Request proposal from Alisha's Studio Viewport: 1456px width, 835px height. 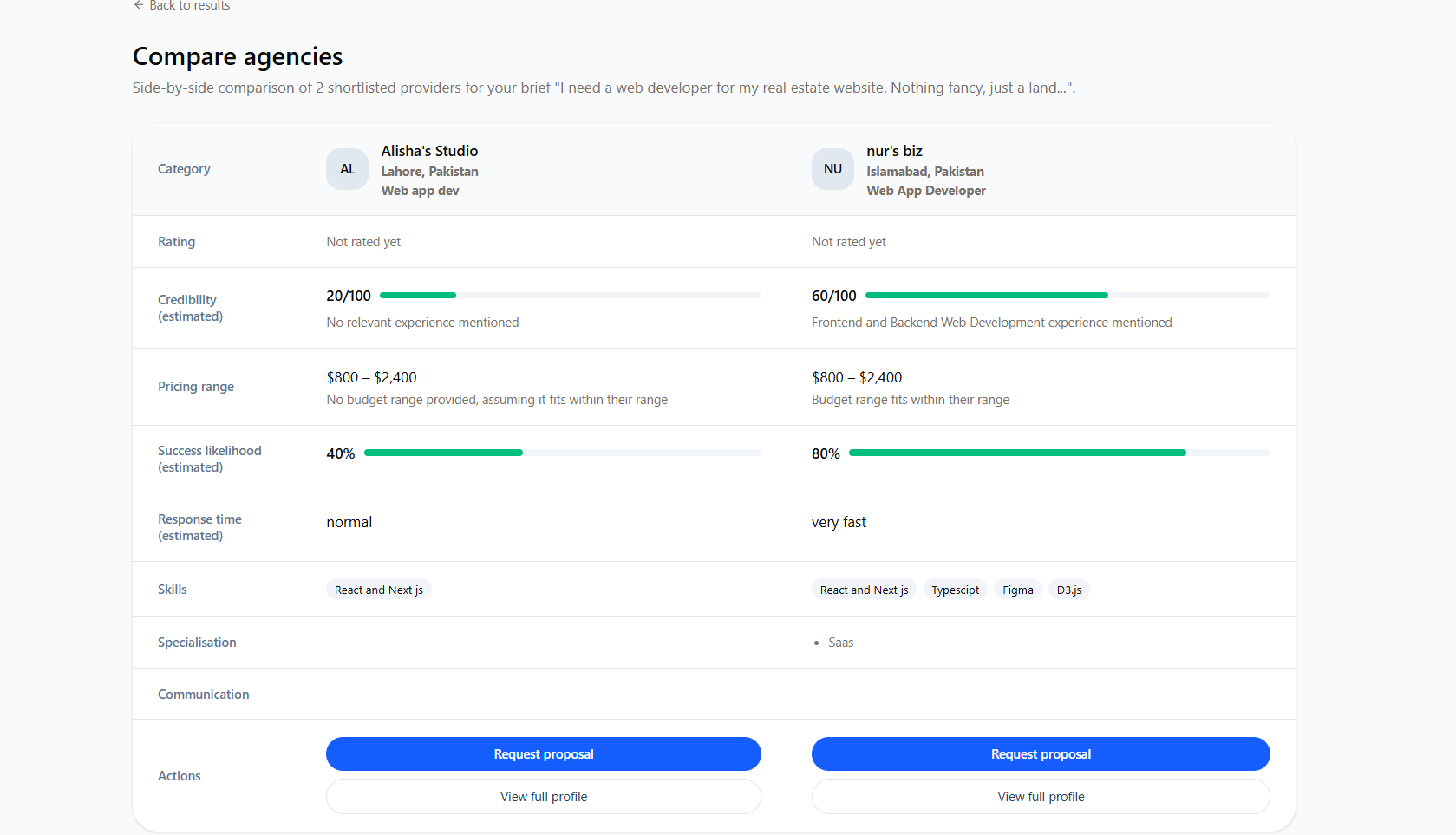click(543, 753)
